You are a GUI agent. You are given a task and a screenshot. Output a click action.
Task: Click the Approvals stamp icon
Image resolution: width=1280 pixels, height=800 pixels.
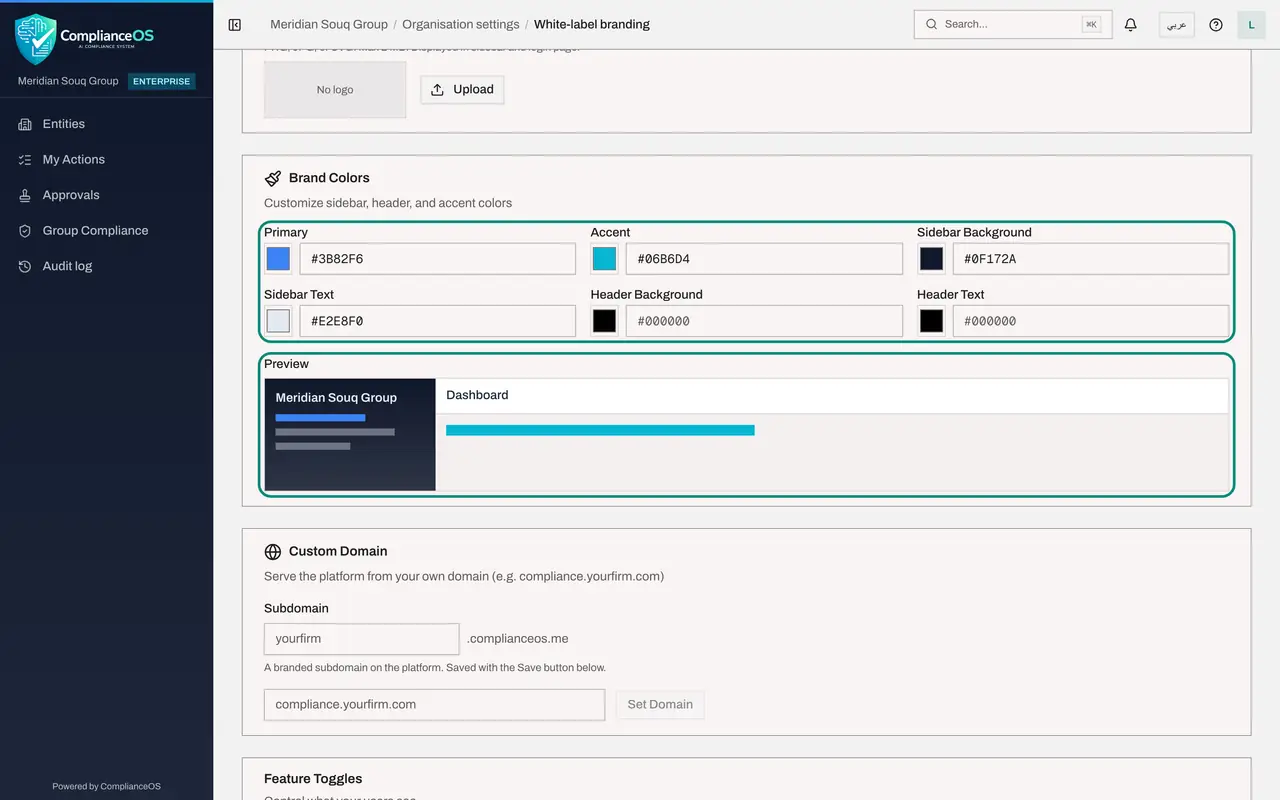coord(25,195)
